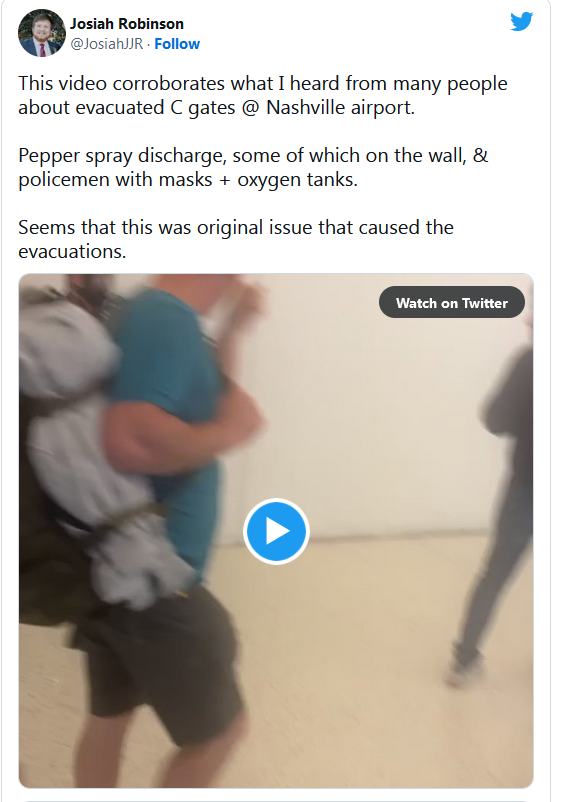Click the Josiah Robinson display name

point(127,24)
